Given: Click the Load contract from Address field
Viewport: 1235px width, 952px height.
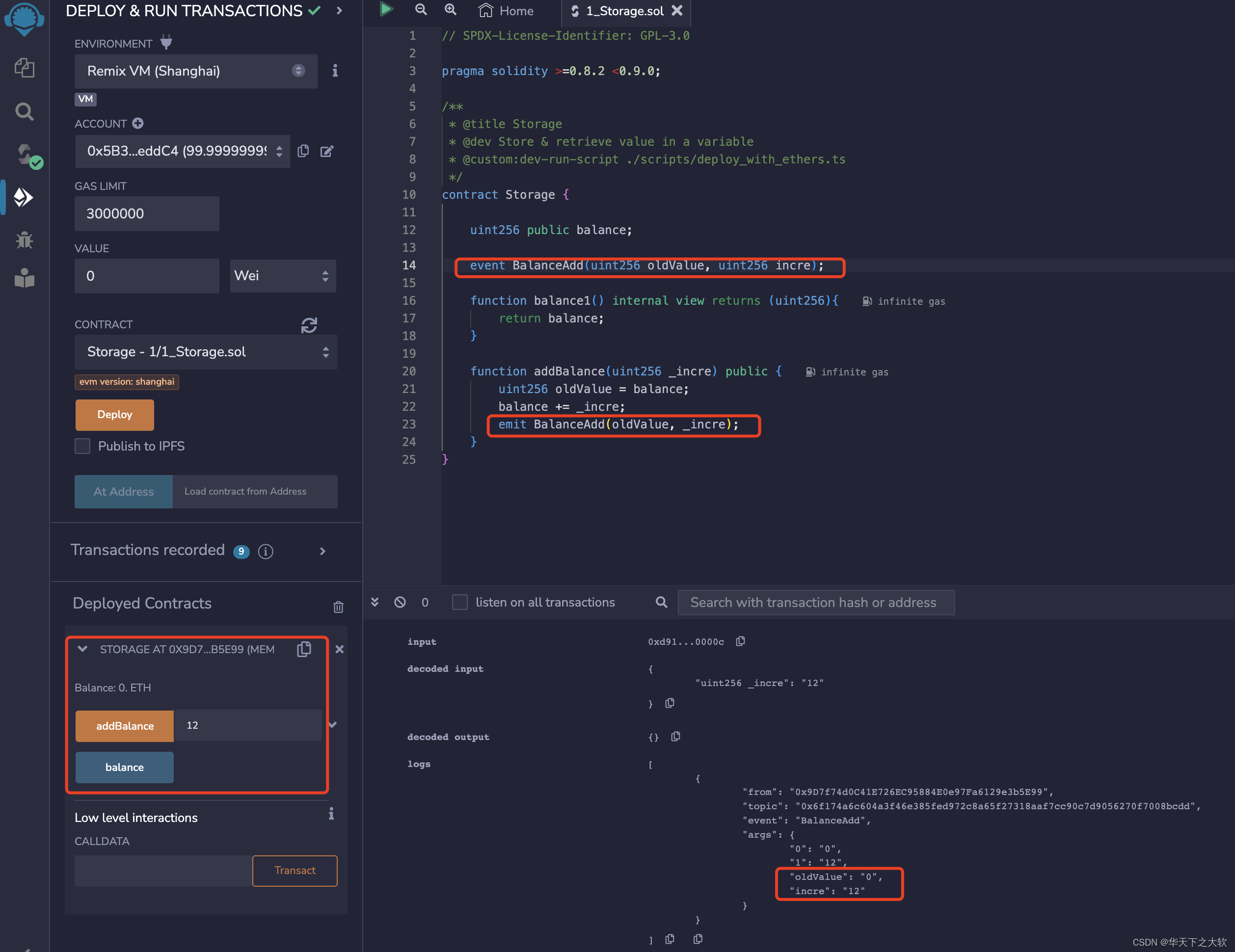Looking at the screenshot, I should [255, 491].
